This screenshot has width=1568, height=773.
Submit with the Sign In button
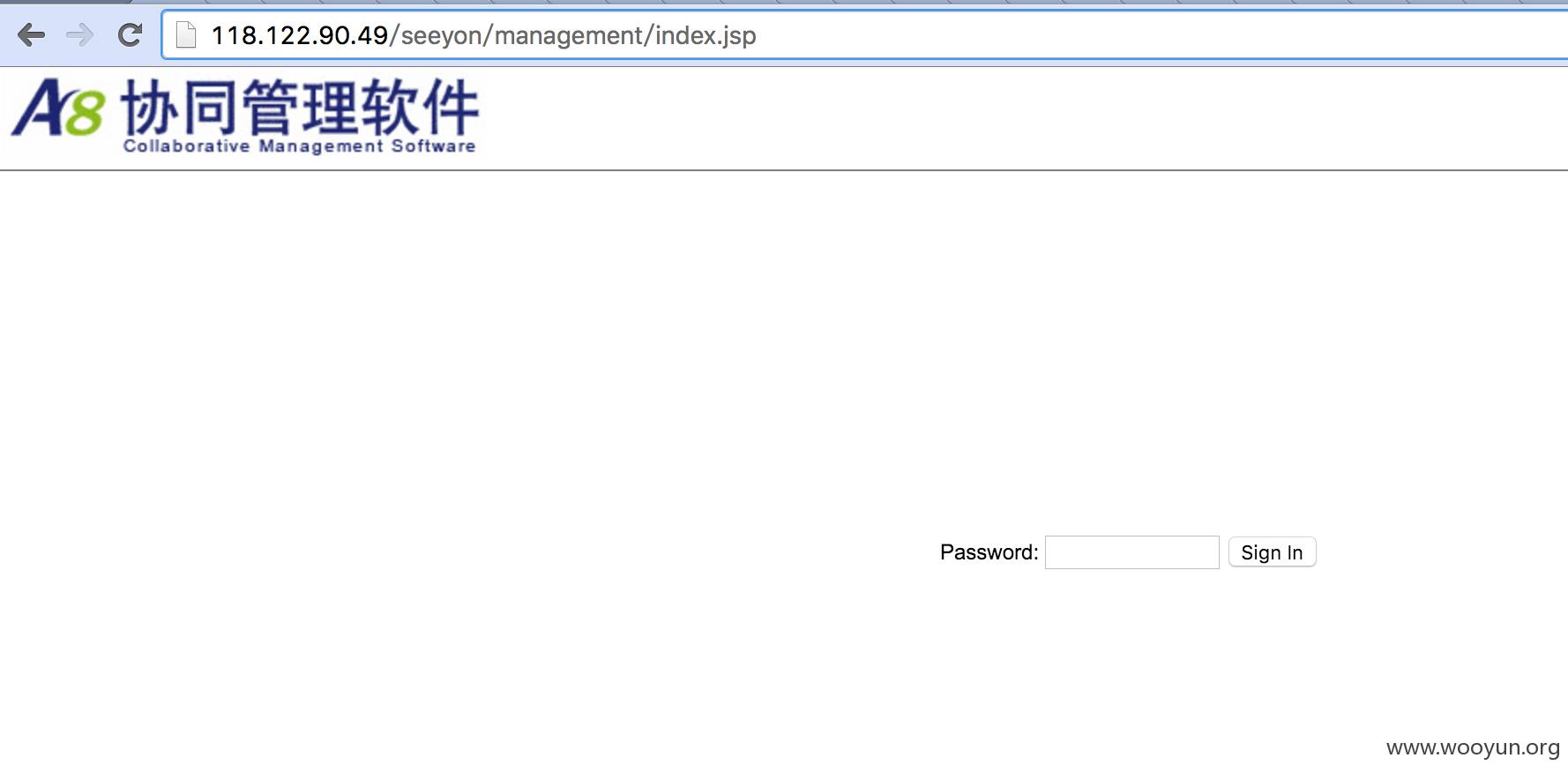[1272, 552]
